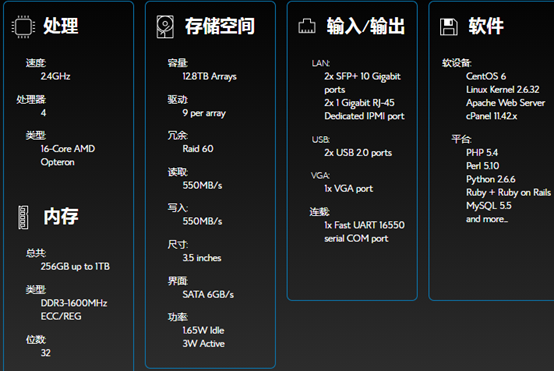Click the VGA: label
The width and height of the screenshot is (554, 371).
tap(320, 176)
